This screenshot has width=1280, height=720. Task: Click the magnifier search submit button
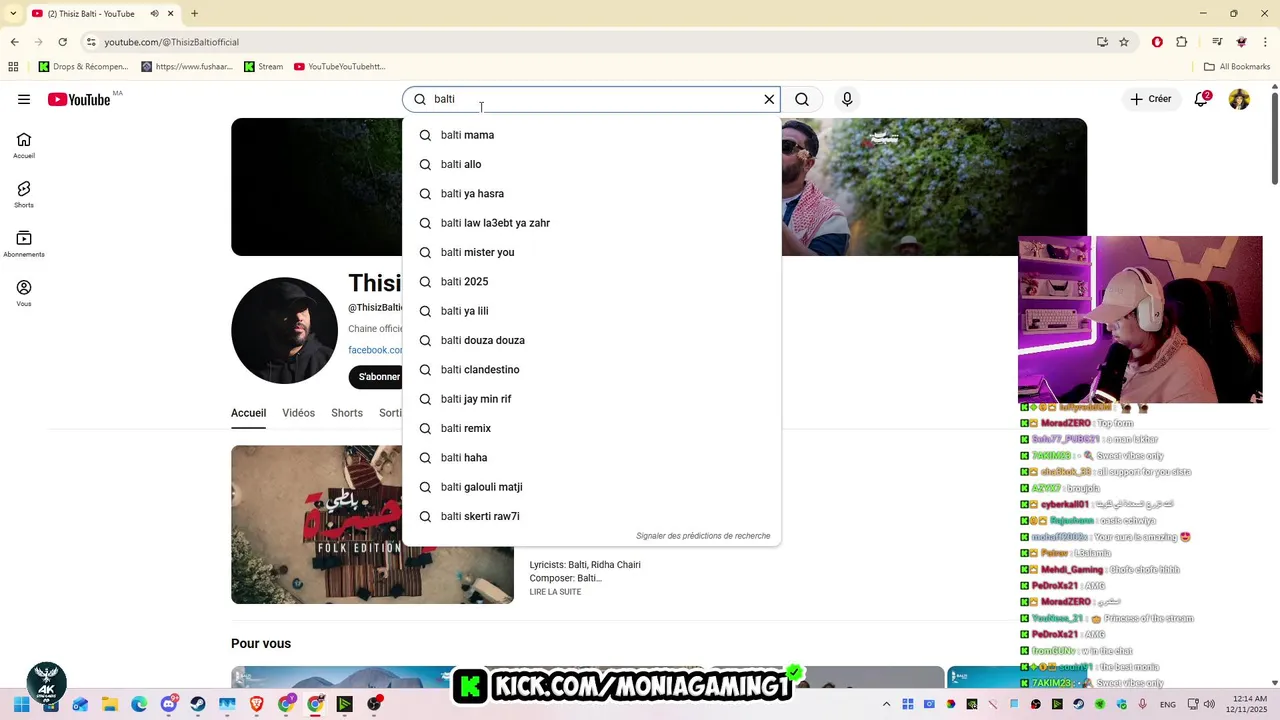[x=802, y=99]
